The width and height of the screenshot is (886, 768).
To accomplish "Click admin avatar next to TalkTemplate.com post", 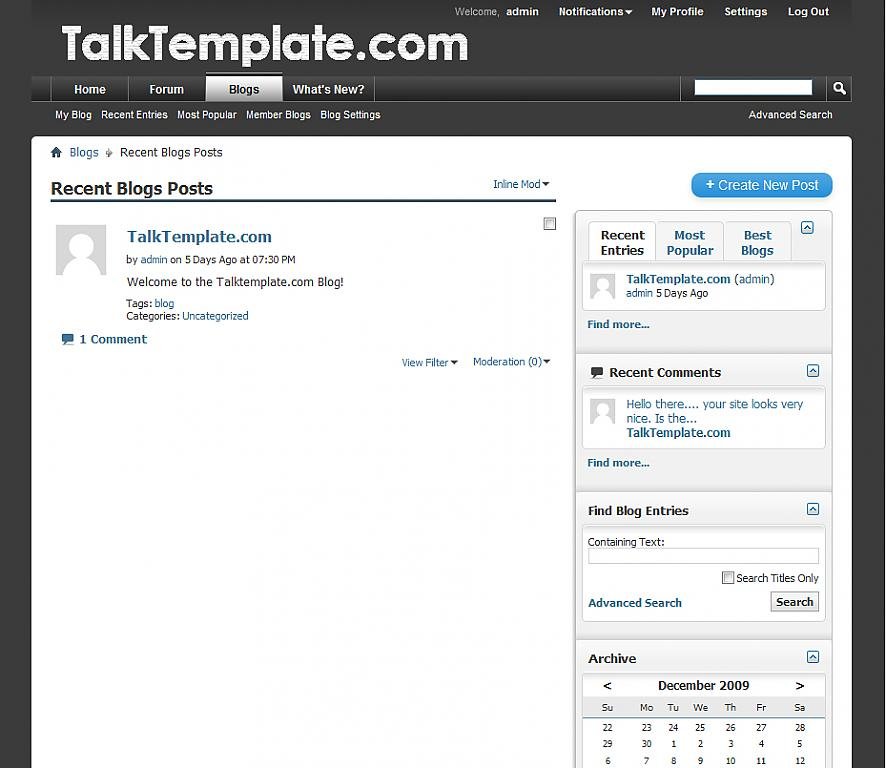I will click(x=81, y=250).
